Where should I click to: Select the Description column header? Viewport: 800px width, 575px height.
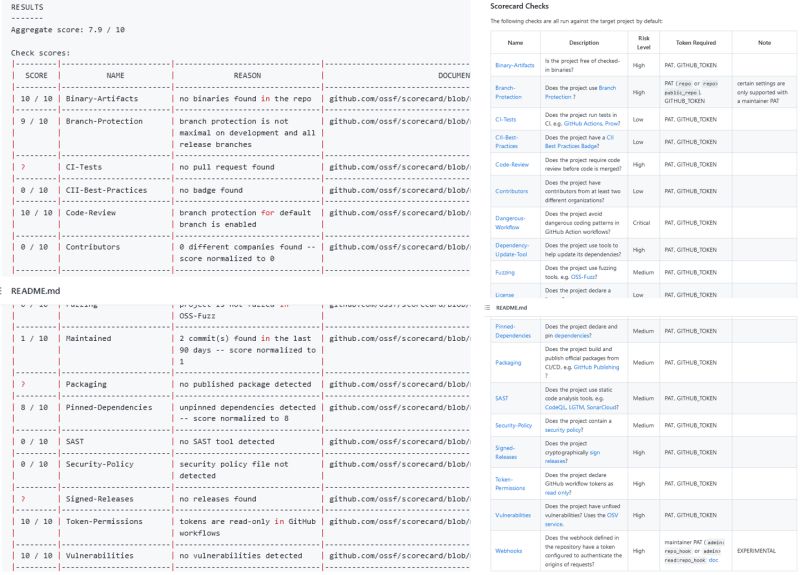(x=584, y=43)
